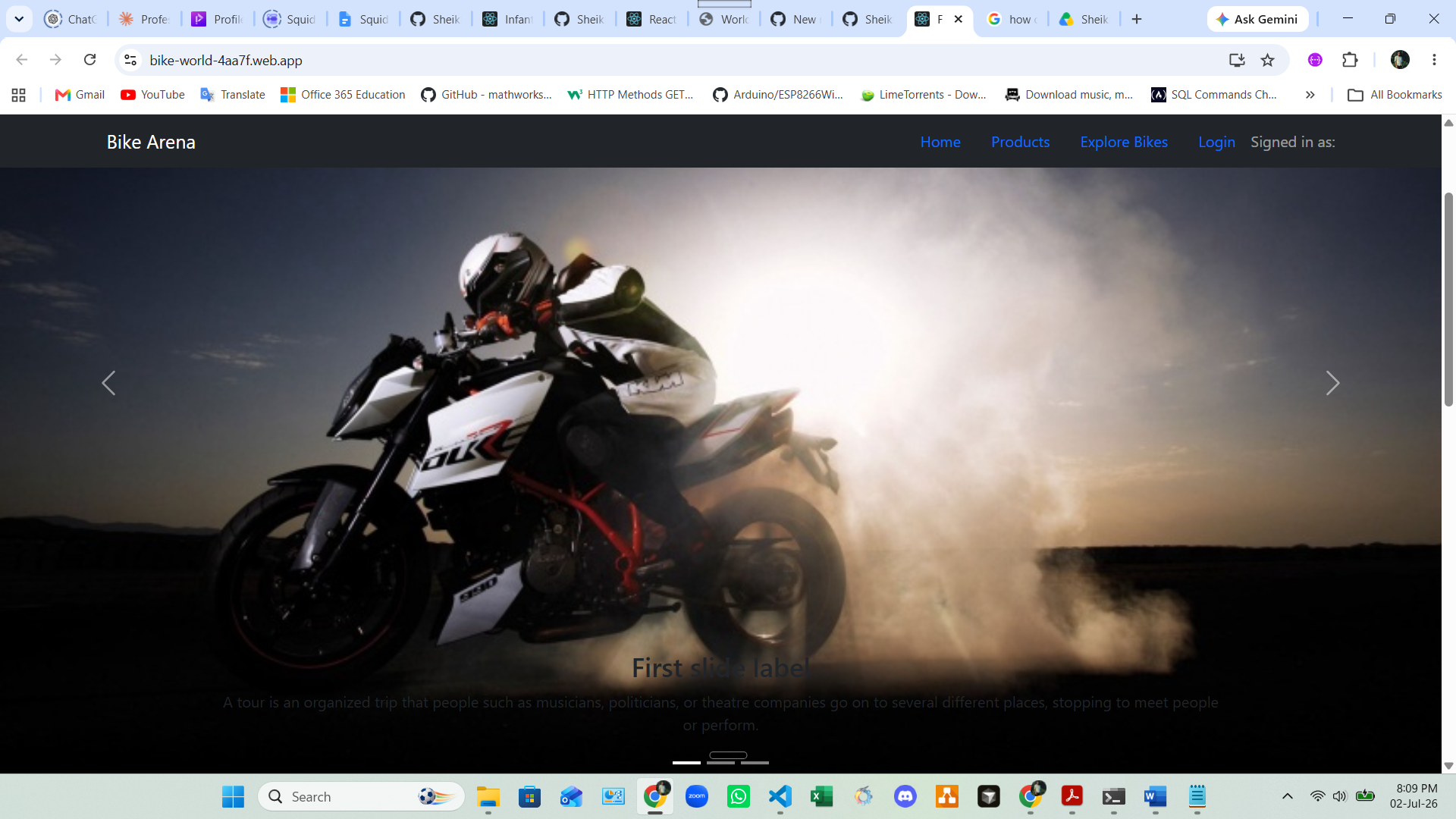Click the address bar URL field

tap(682, 60)
